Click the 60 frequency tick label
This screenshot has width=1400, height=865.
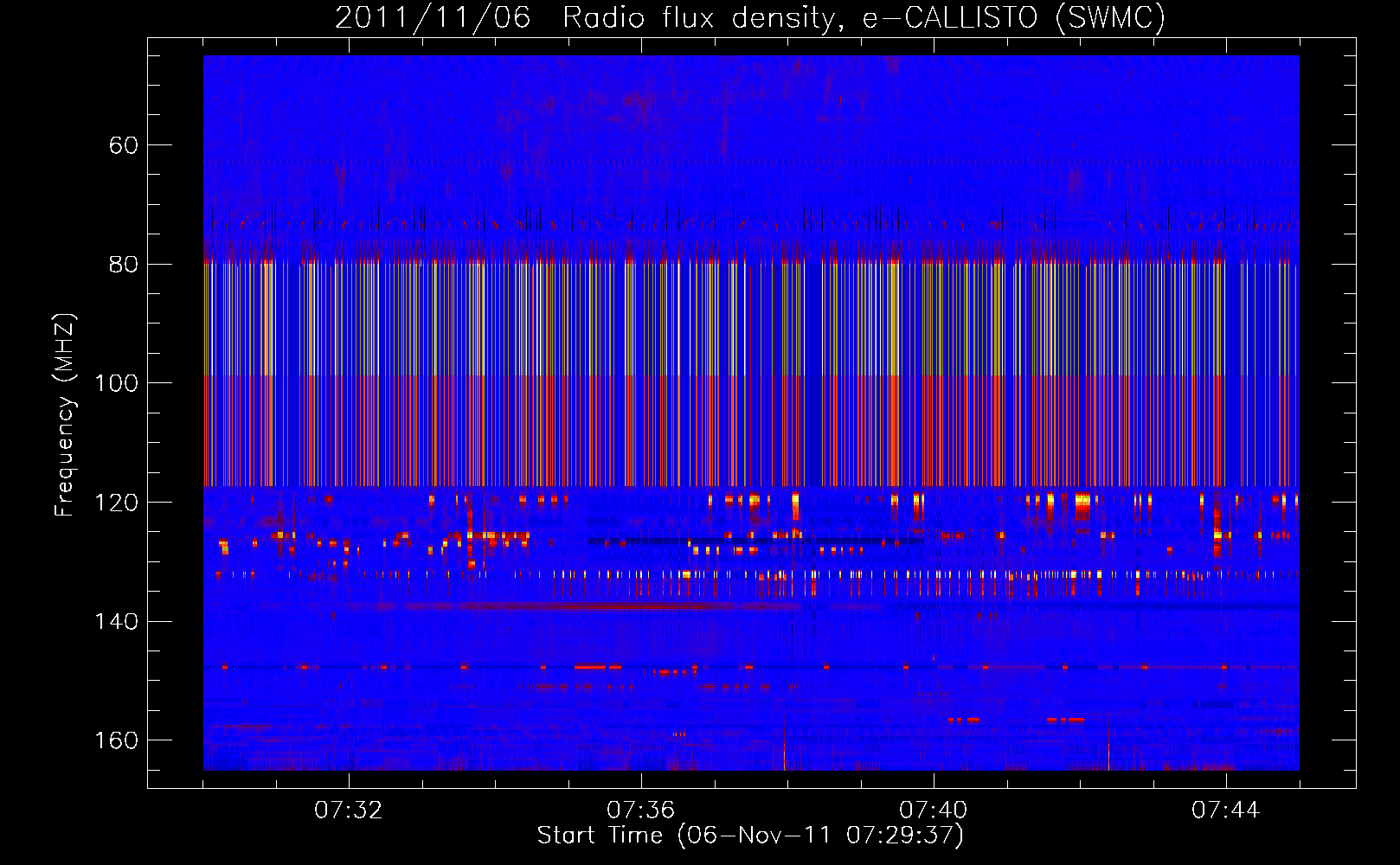click(x=124, y=145)
